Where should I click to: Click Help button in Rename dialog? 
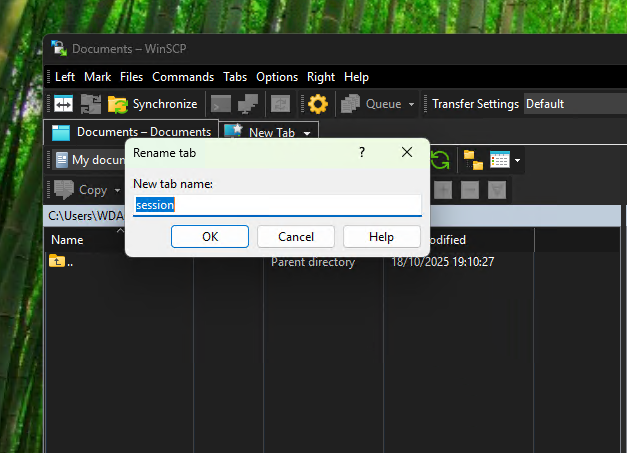click(x=381, y=237)
